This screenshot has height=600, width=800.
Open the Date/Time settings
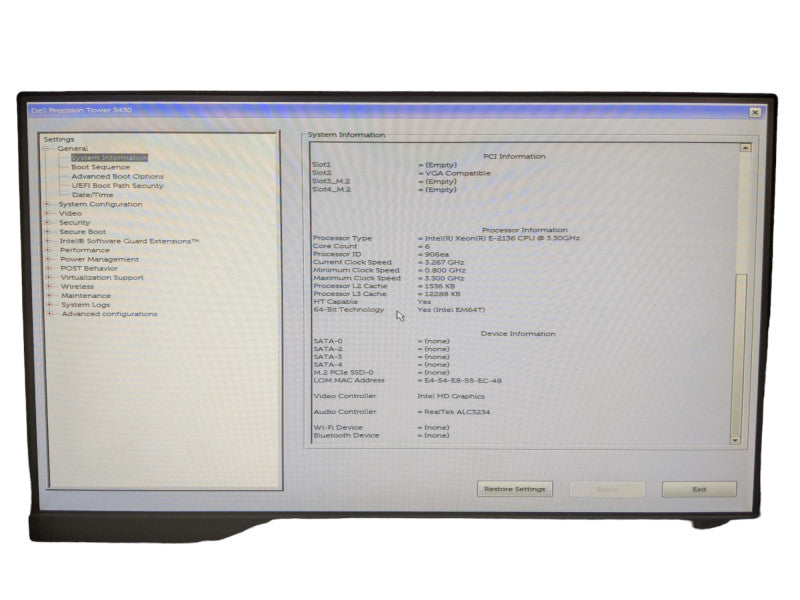[x=92, y=195]
